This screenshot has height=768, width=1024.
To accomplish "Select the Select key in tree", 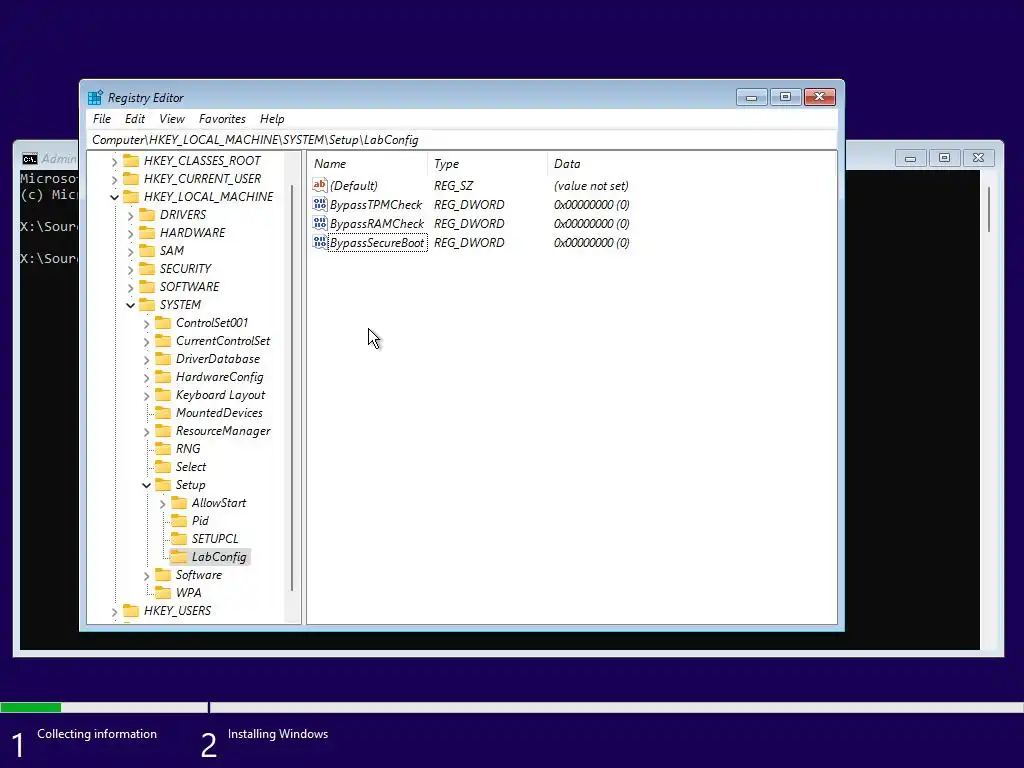I will [191, 467].
